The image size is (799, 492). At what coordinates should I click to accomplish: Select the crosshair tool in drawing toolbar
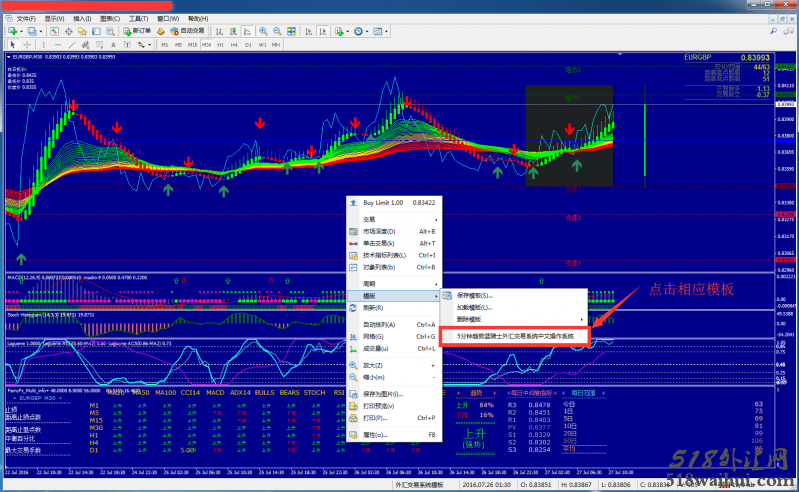pyautogui.click(x=27, y=44)
